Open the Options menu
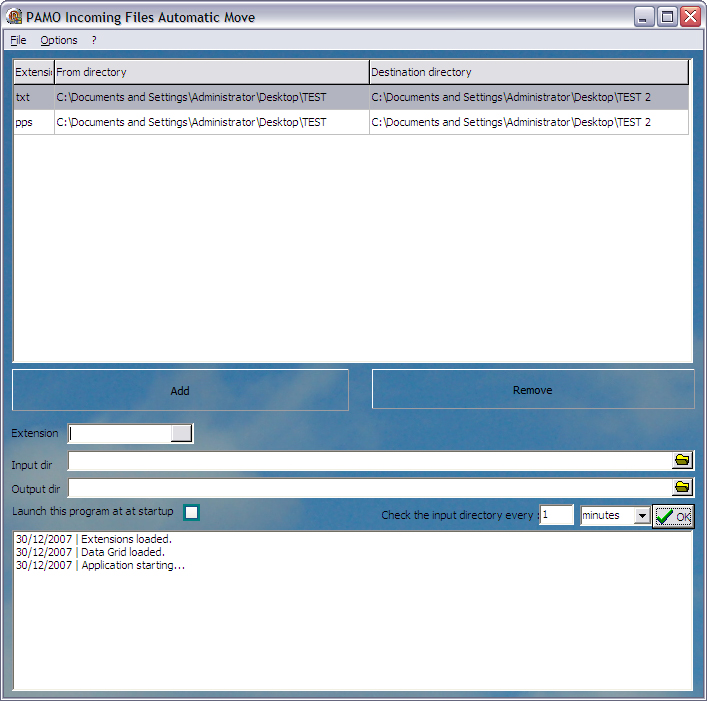 59,40
